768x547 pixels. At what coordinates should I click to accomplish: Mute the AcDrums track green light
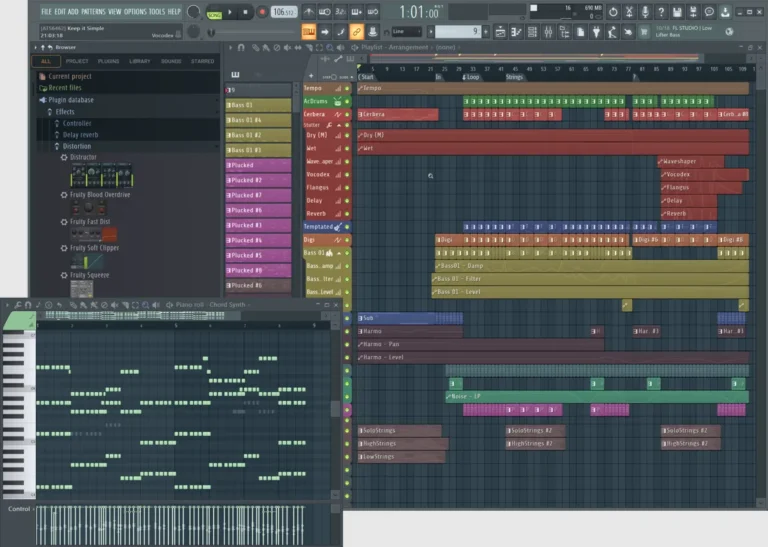point(347,101)
